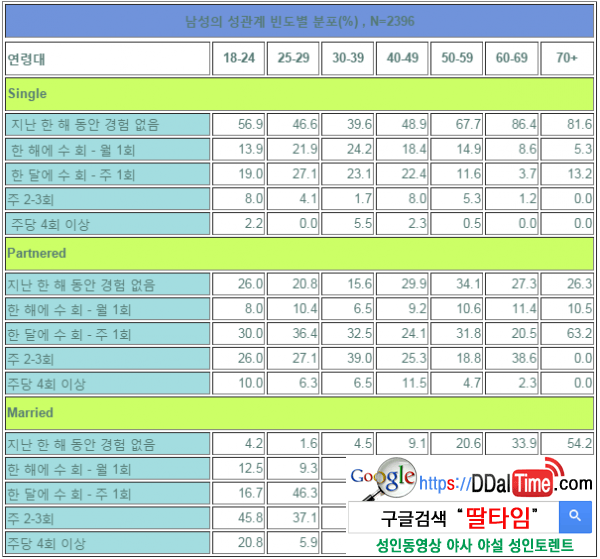
Task: Select cell value 13.9
Action: tap(239, 149)
